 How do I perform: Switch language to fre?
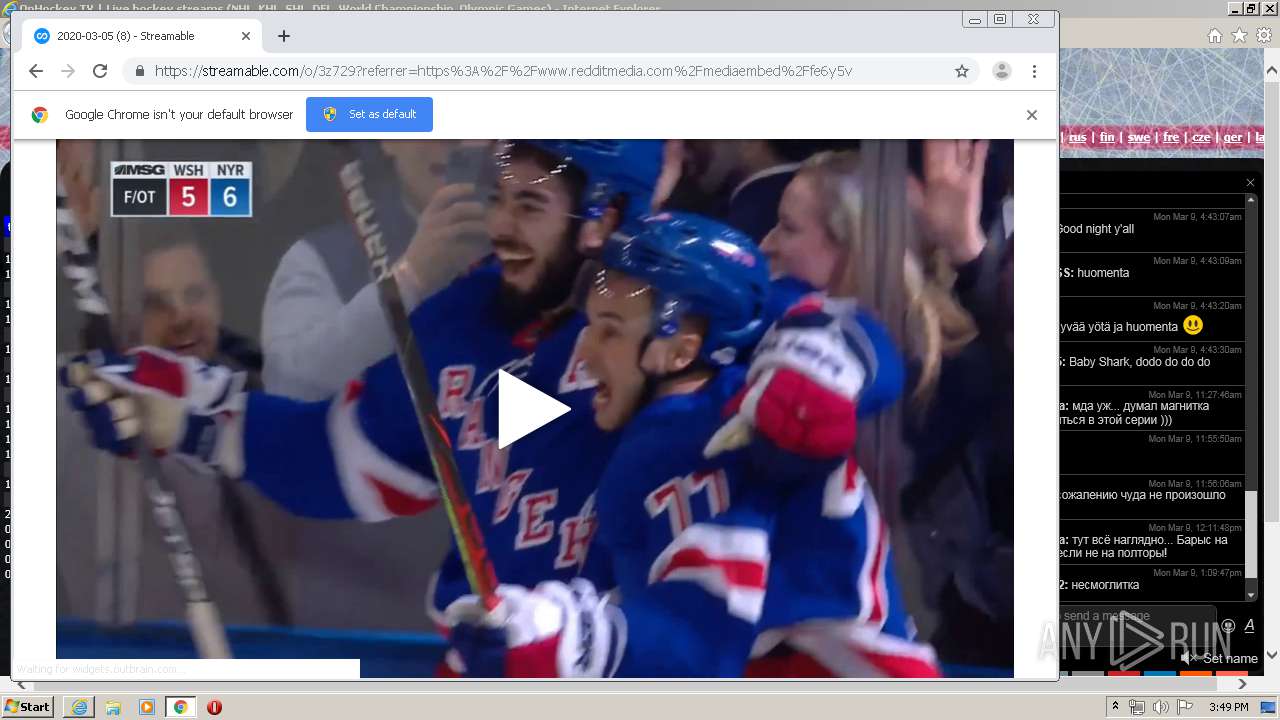1171,137
